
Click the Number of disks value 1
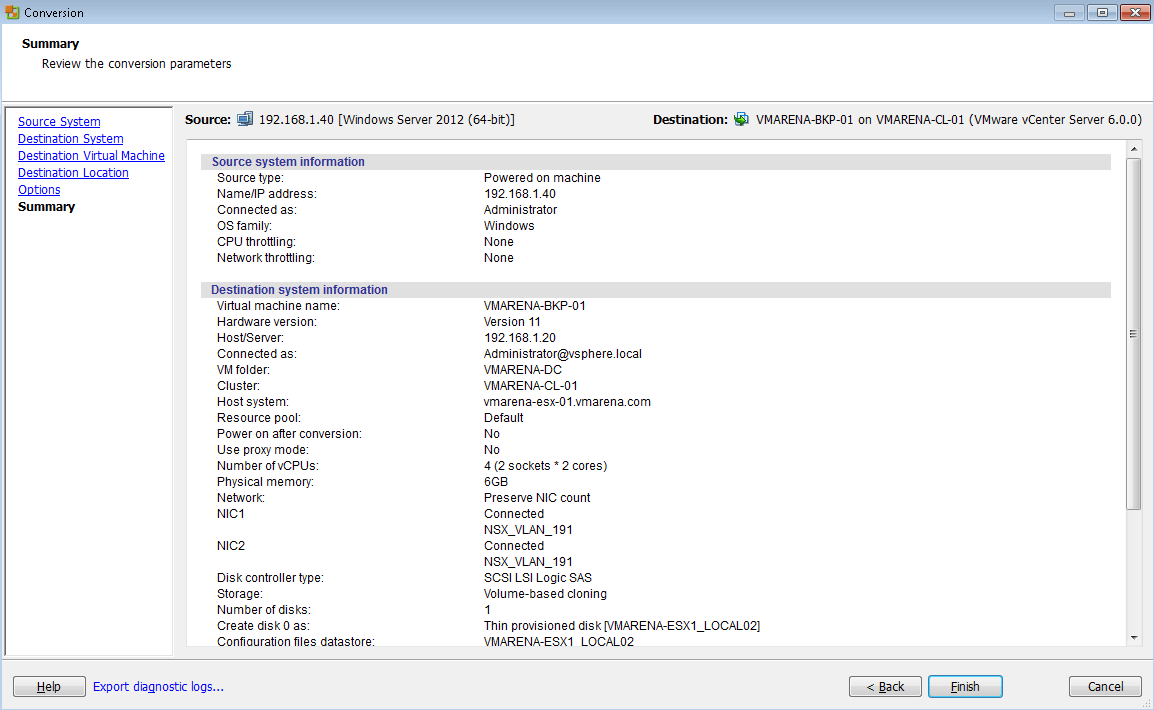(x=487, y=610)
